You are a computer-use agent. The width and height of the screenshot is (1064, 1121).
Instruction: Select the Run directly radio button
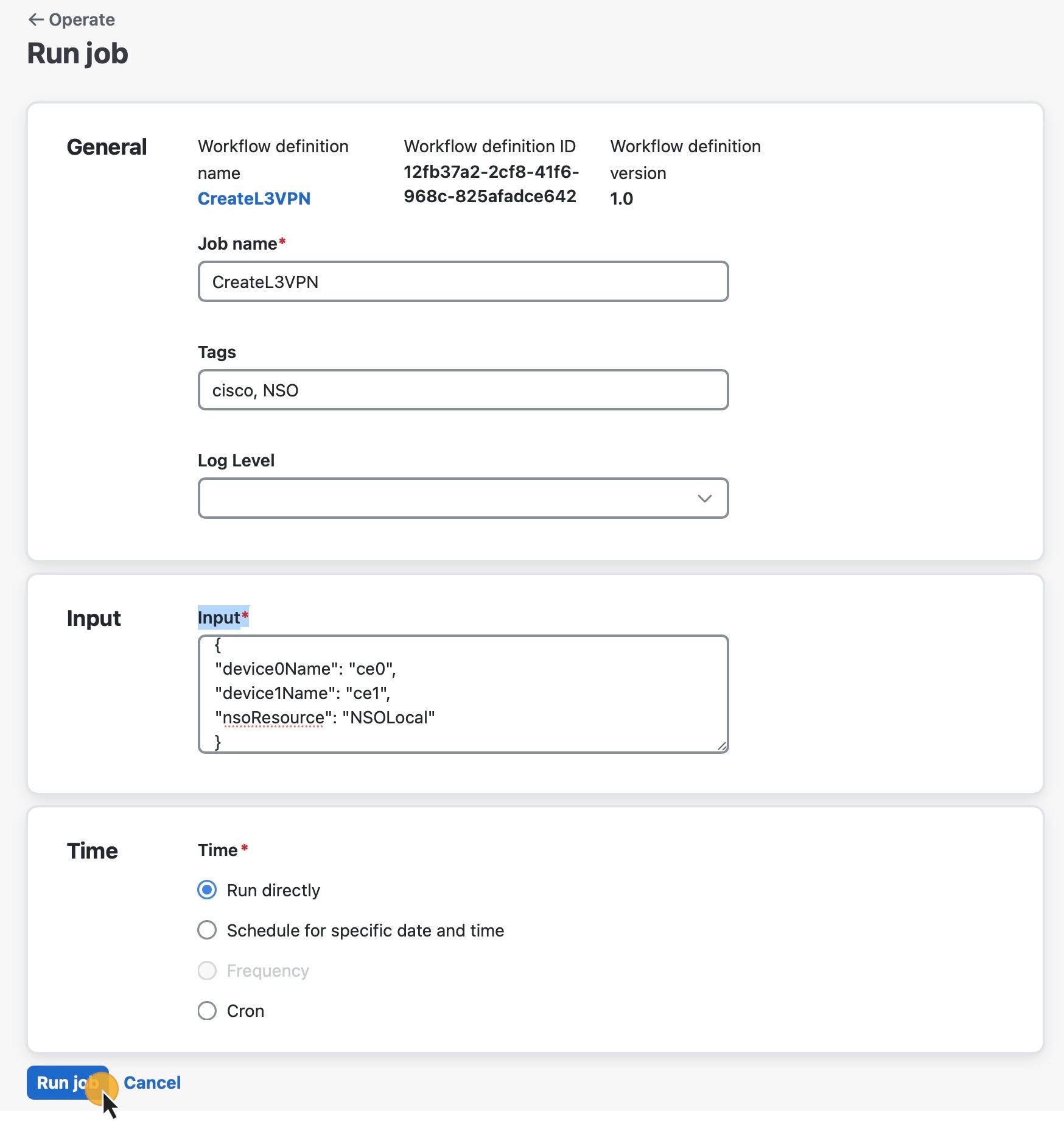tap(207, 890)
